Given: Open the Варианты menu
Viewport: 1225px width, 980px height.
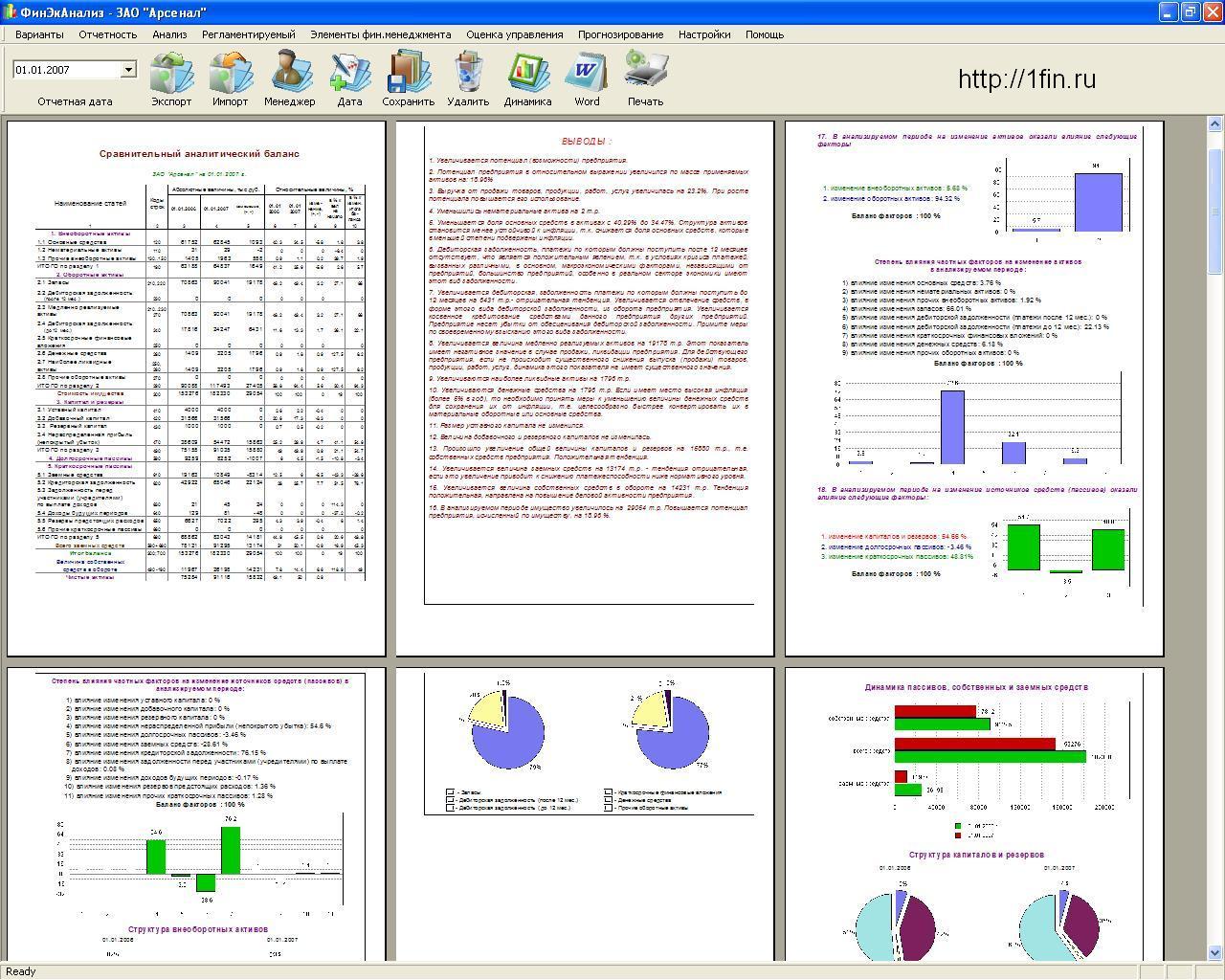Looking at the screenshot, I should pyautogui.click(x=39, y=34).
